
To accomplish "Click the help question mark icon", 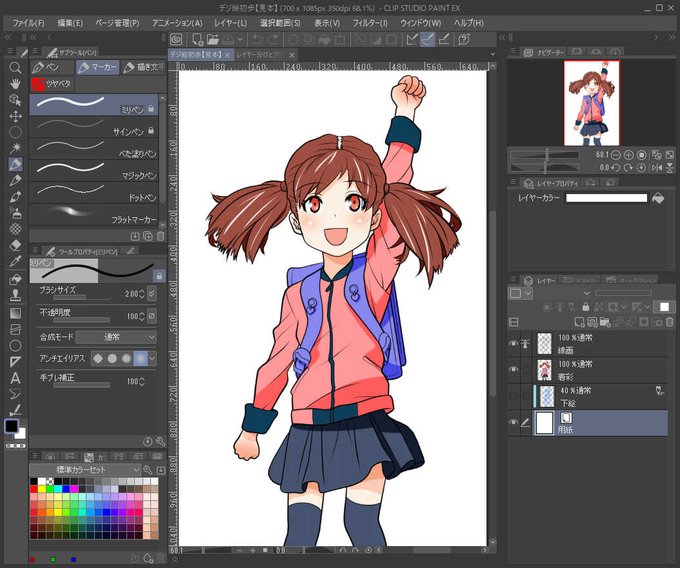I will 464,39.
